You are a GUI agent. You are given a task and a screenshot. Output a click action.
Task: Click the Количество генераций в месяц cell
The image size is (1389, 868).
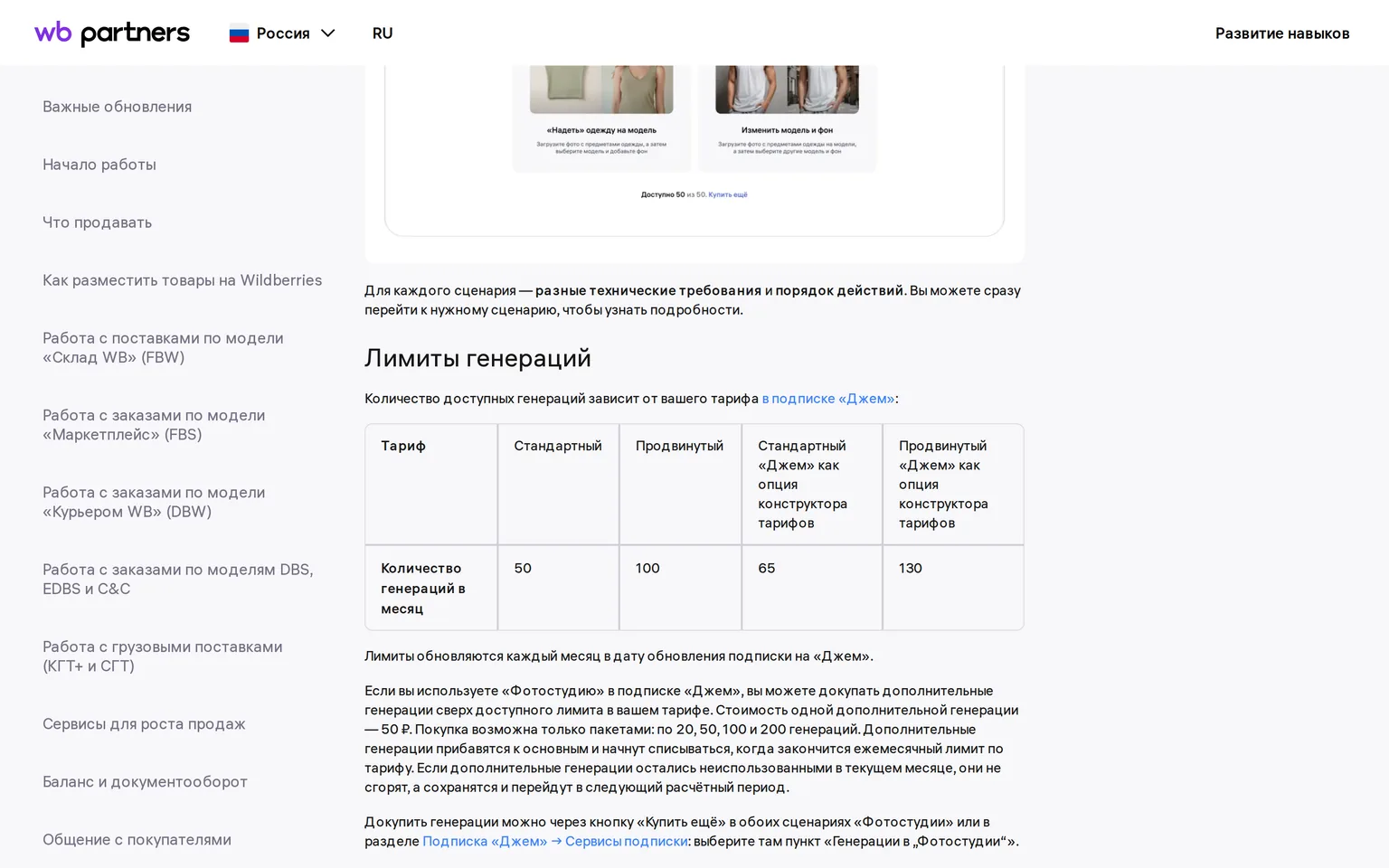431,588
